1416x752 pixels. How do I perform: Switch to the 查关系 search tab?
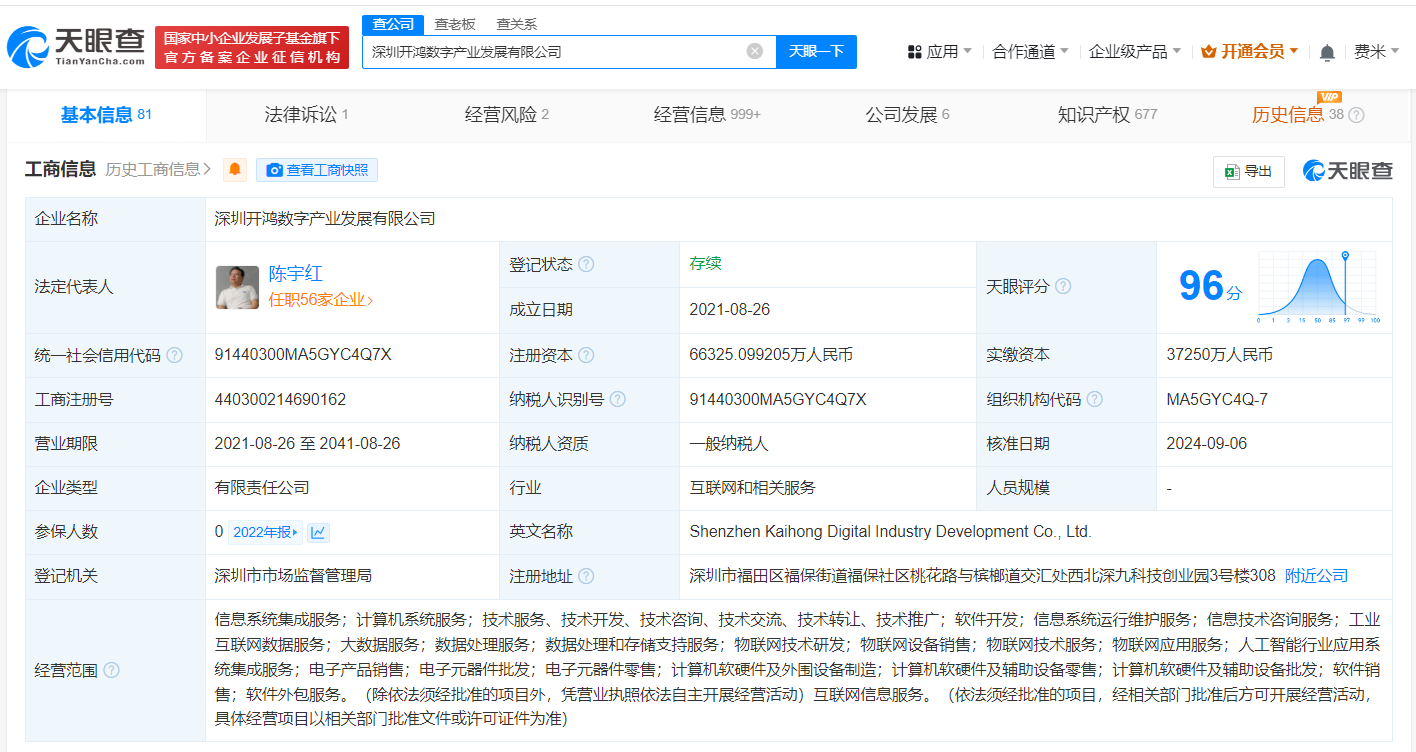click(x=517, y=24)
